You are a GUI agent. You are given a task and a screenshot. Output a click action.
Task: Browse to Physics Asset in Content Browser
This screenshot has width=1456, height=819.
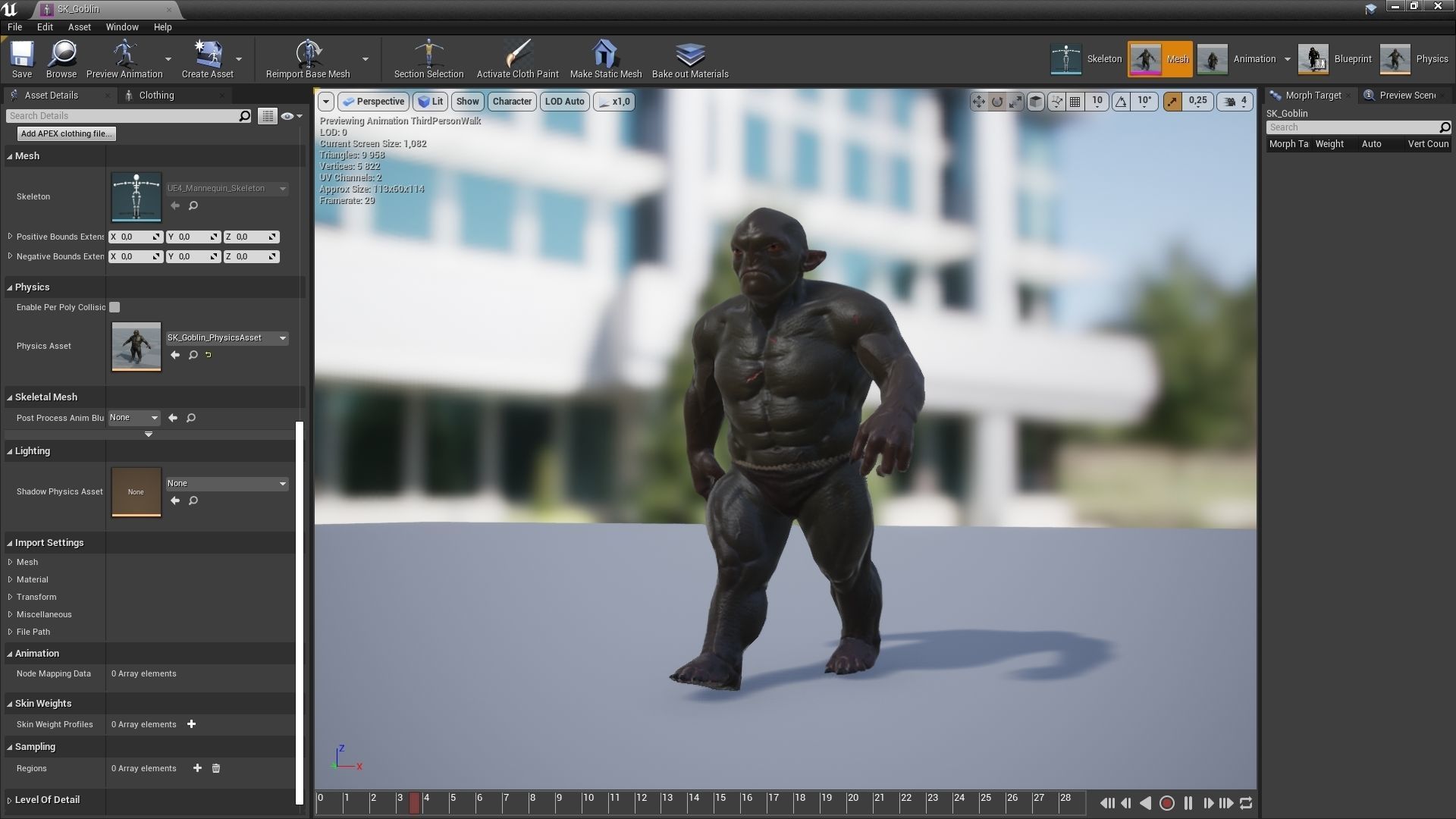coord(193,355)
